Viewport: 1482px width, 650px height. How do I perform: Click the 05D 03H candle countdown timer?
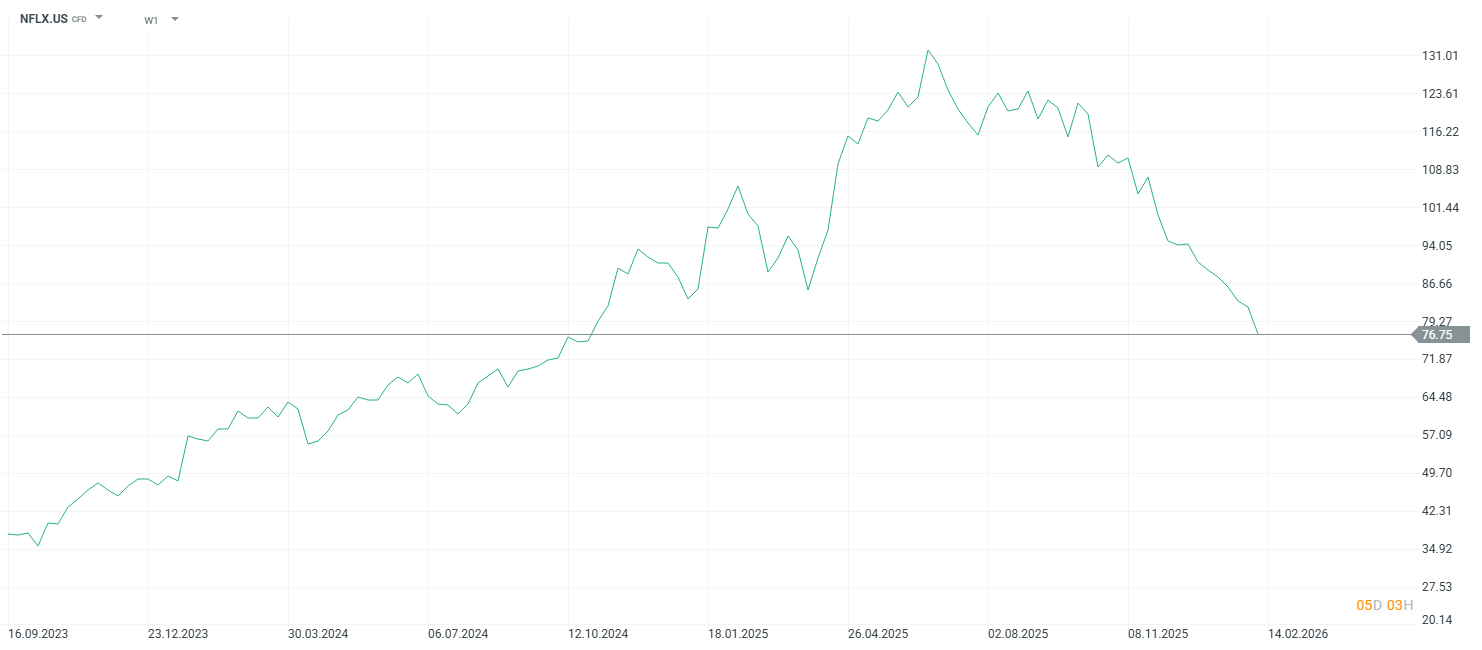(1384, 605)
